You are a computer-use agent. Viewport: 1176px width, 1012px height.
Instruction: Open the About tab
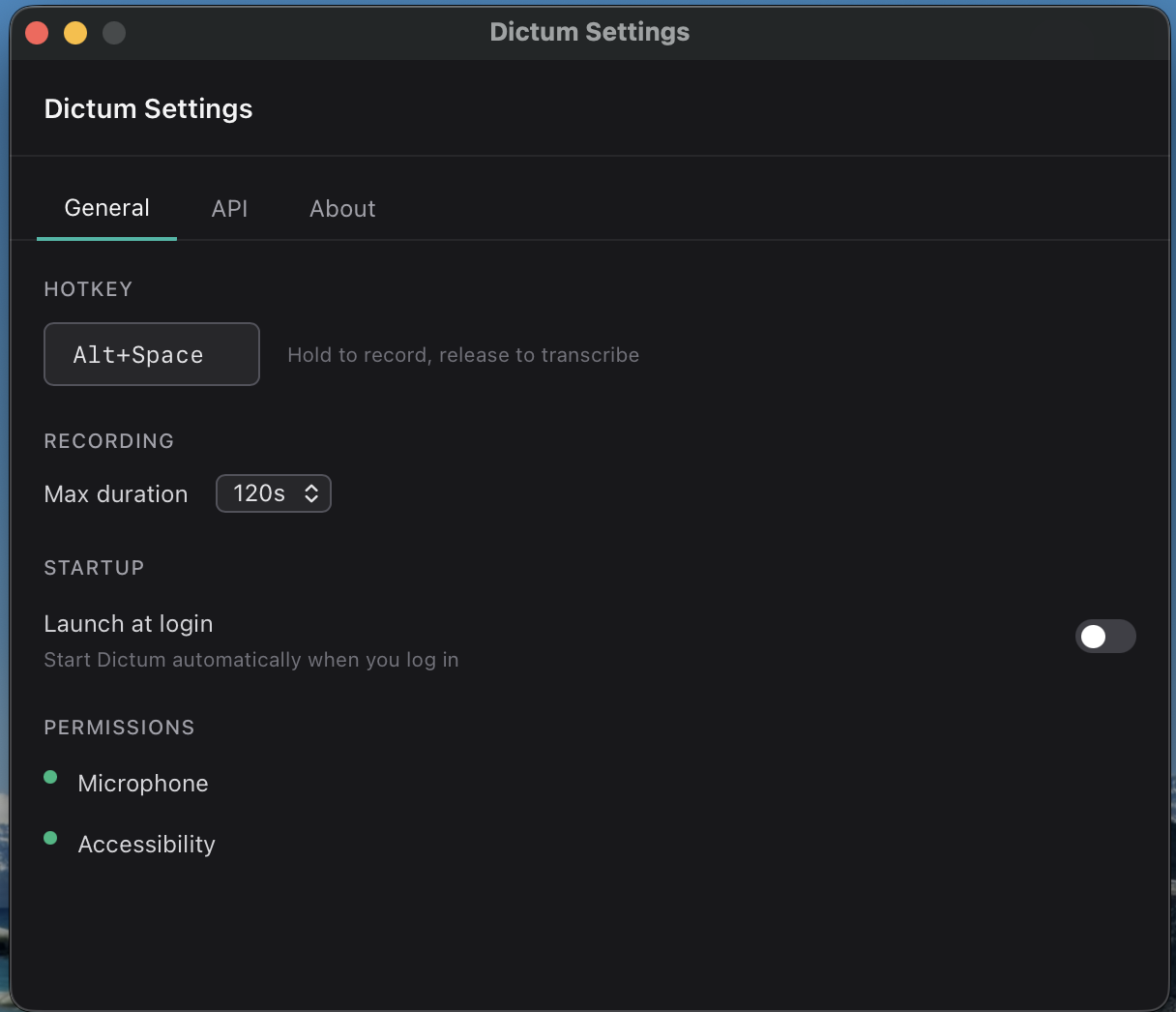(x=342, y=209)
